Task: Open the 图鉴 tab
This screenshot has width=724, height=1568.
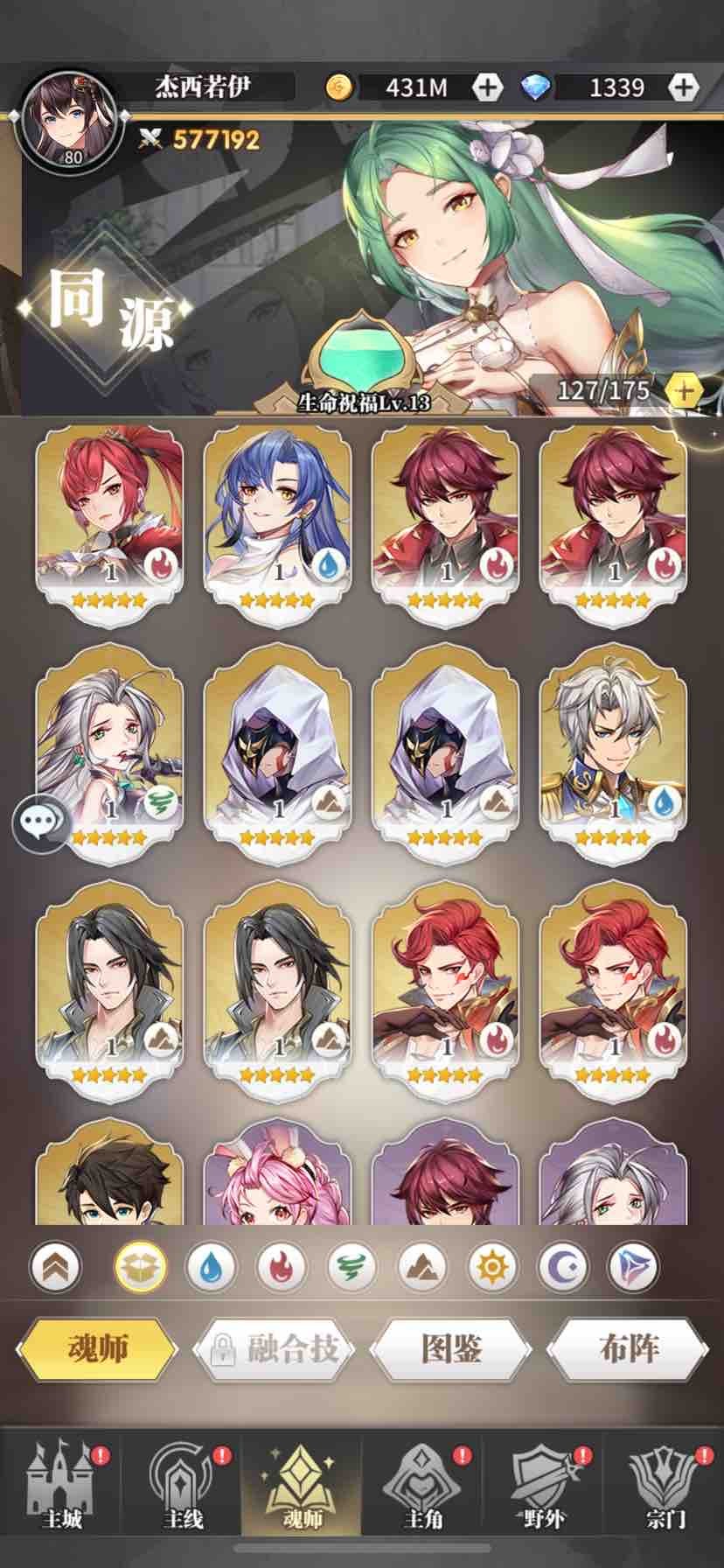Action: point(451,1348)
